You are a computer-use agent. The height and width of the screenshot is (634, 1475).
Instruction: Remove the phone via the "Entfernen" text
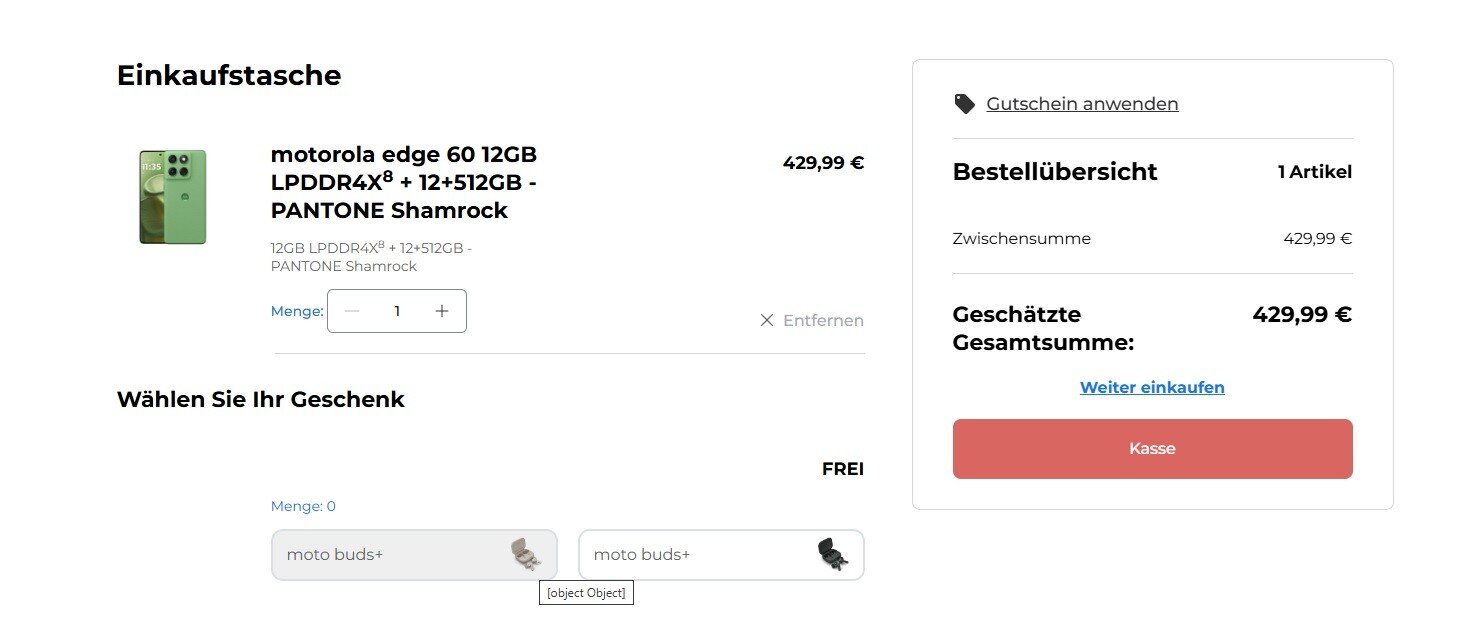pos(823,320)
